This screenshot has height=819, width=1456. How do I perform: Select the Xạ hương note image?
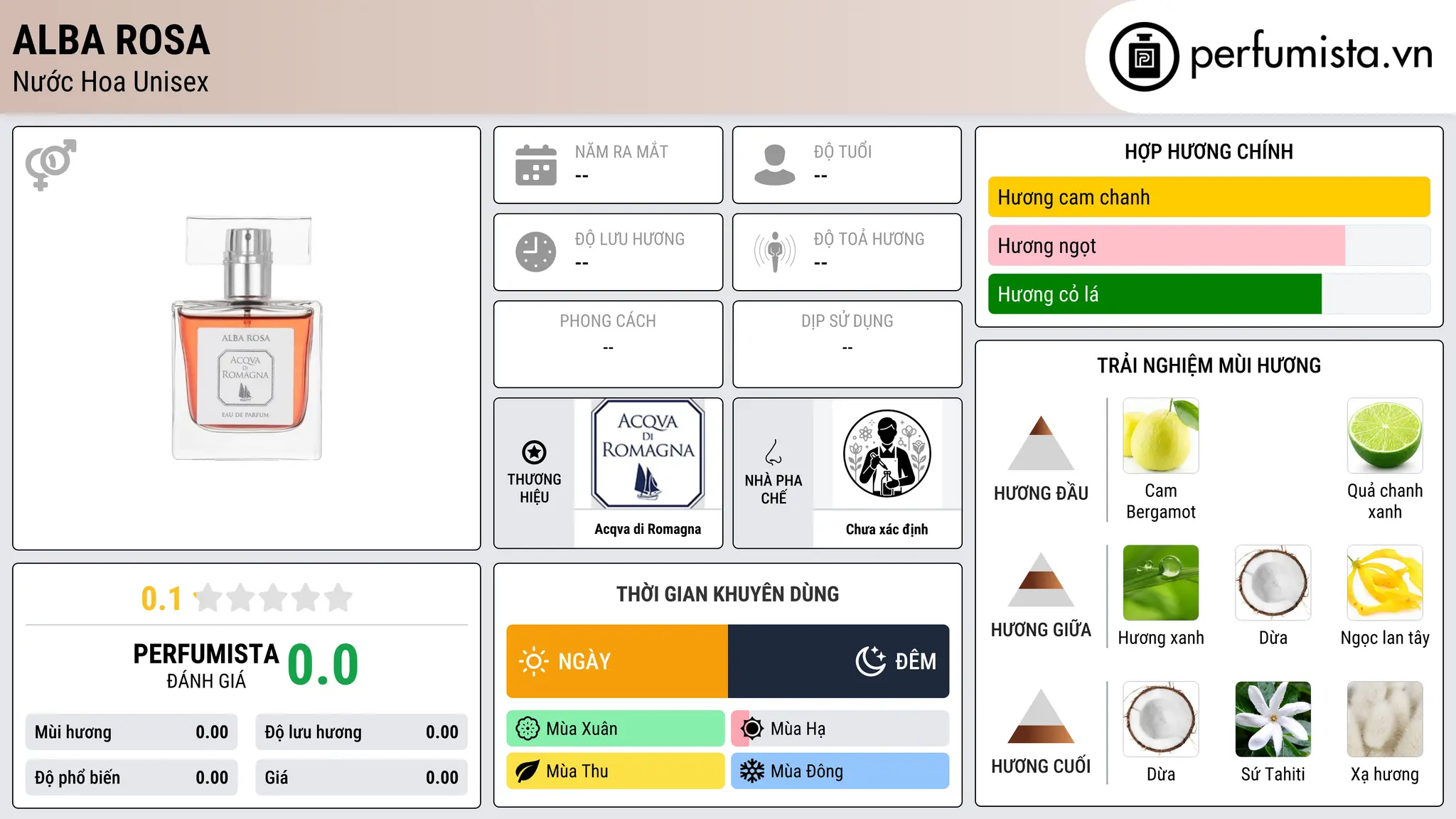pyautogui.click(x=1385, y=719)
